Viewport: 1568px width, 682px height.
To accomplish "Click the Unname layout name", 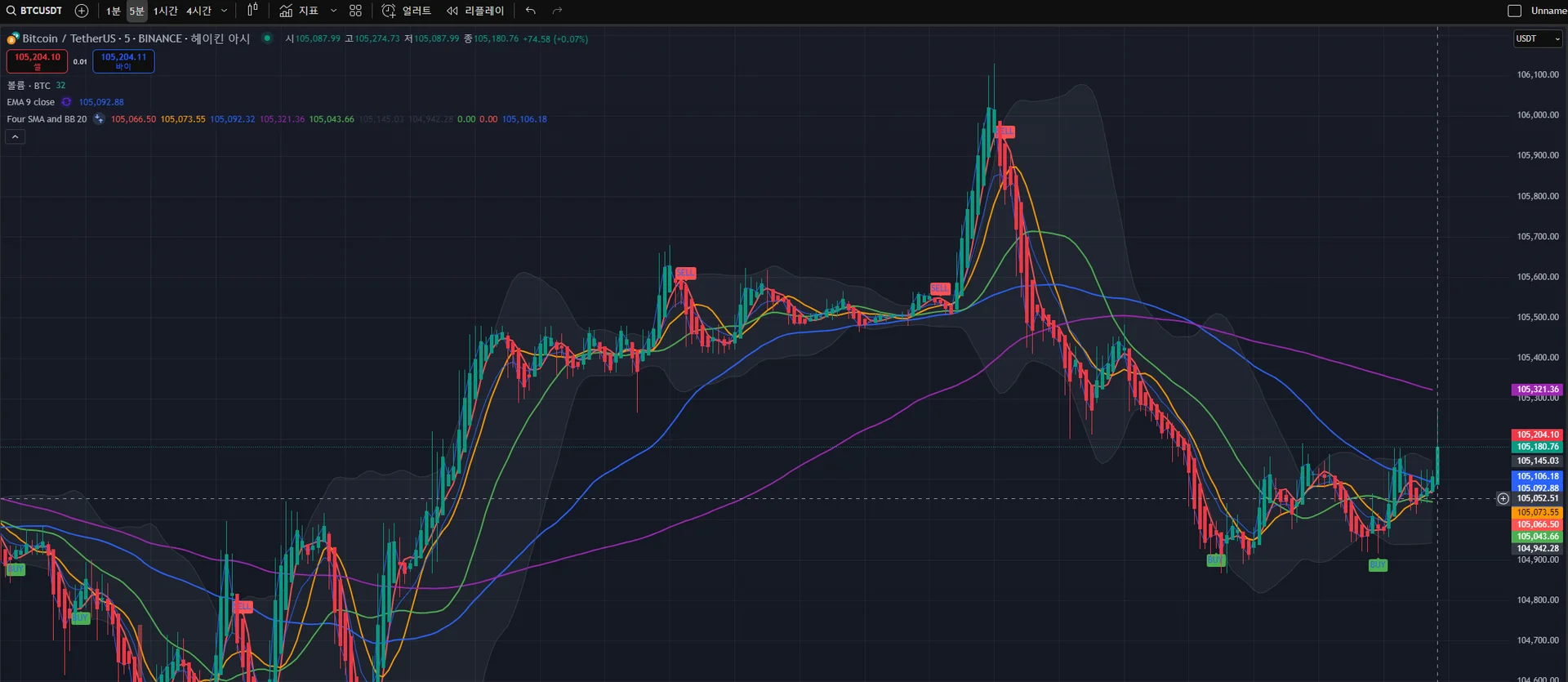I will pos(1548,11).
